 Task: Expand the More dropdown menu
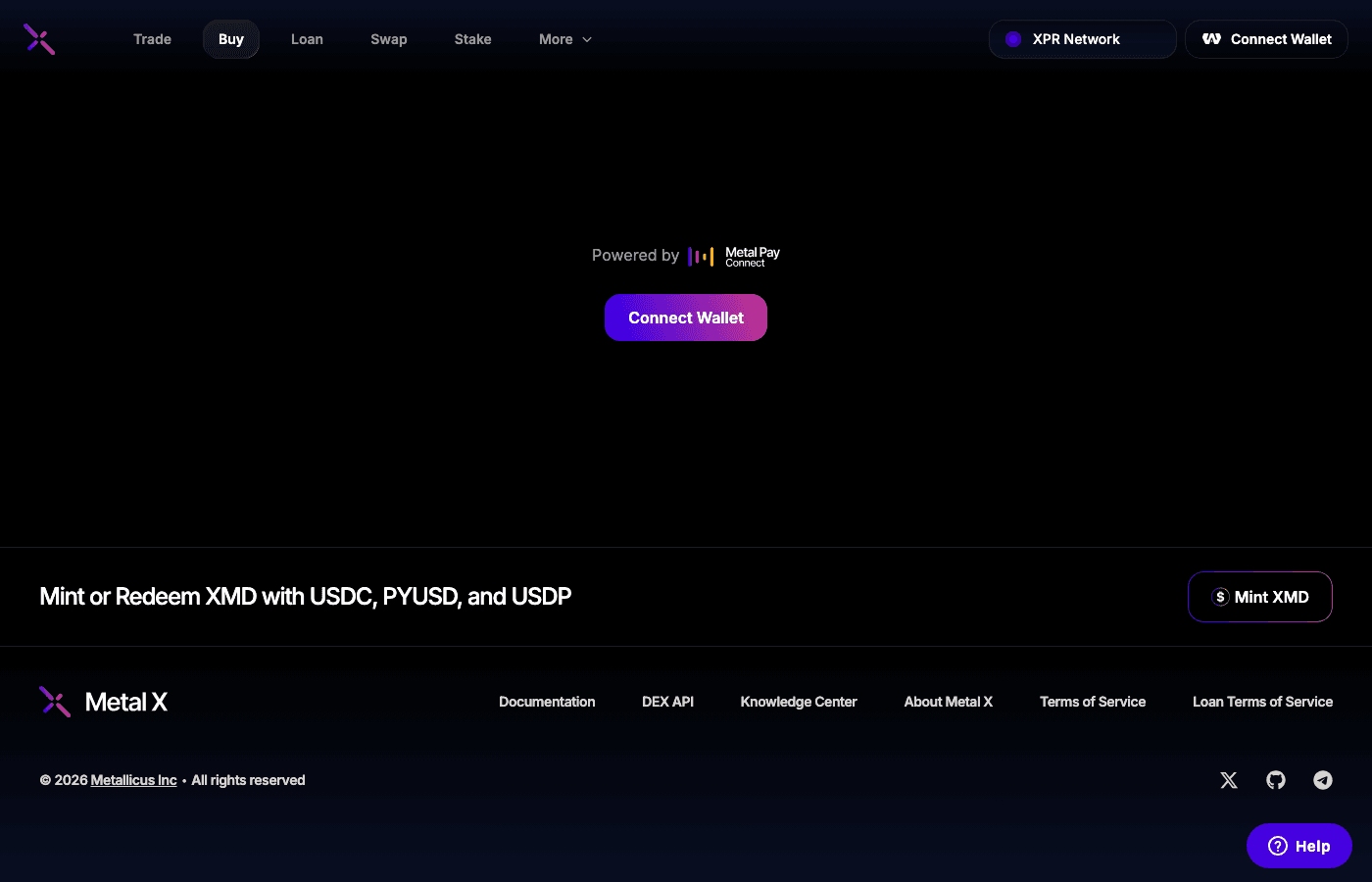tap(565, 39)
